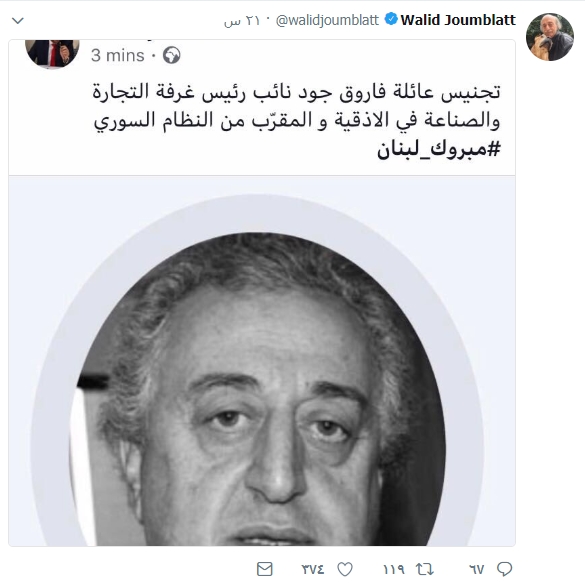Click the reply count ٦٧

477,570
